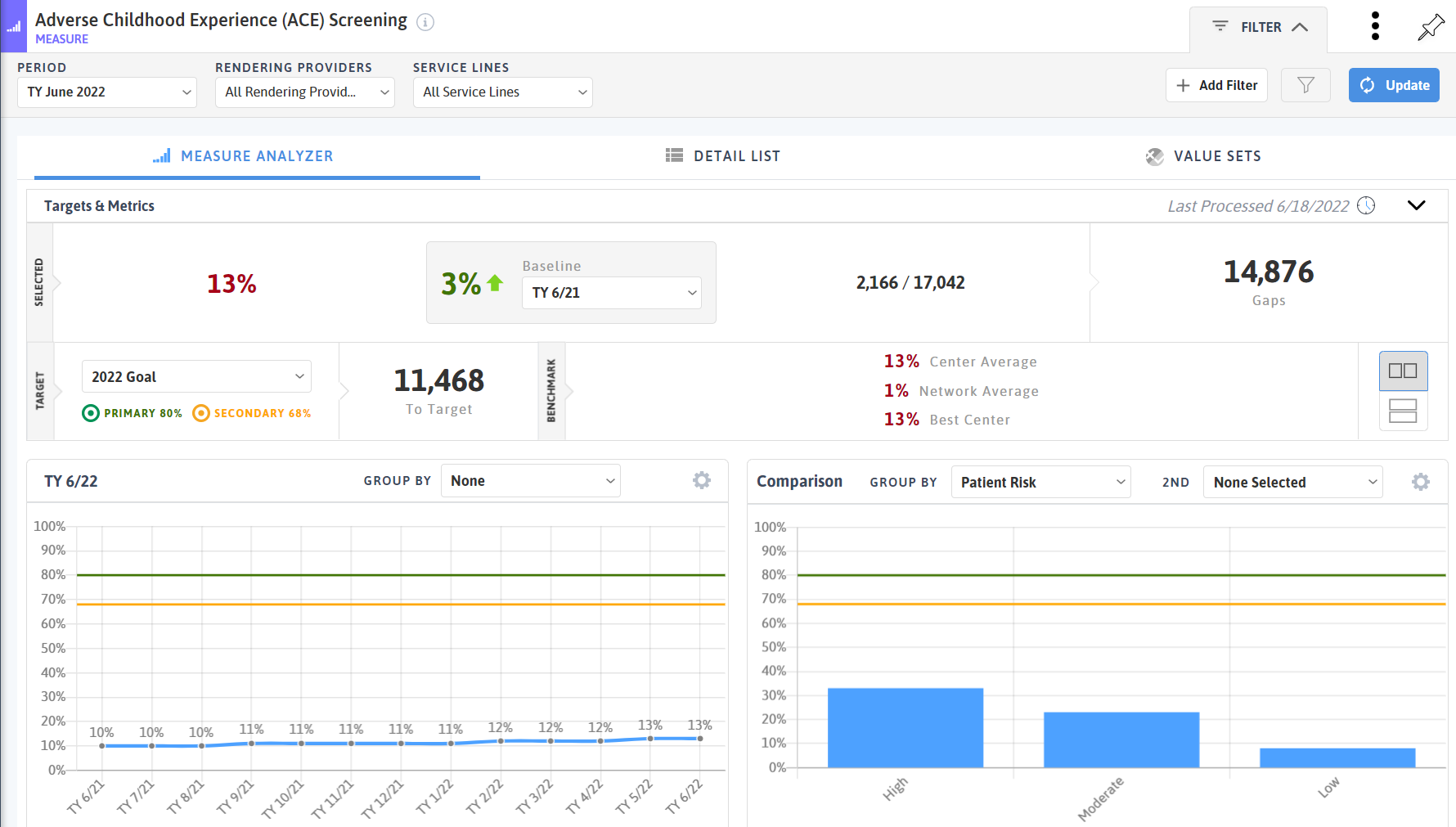The width and height of the screenshot is (1456, 827).
Task: Toggle the Primary 80% target indicator
Action: click(132, 413)
